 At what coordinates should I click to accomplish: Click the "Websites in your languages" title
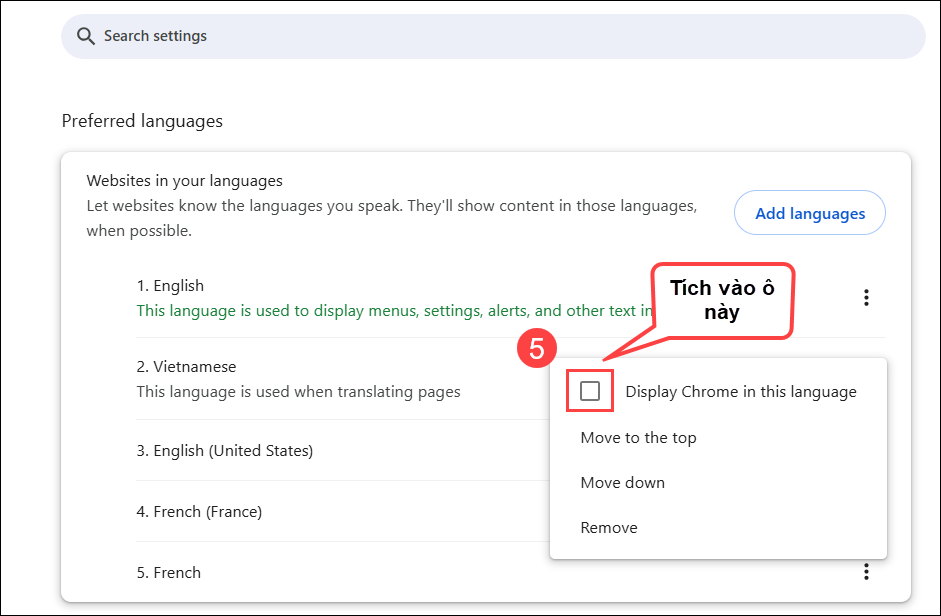click(x=184, y=181)
